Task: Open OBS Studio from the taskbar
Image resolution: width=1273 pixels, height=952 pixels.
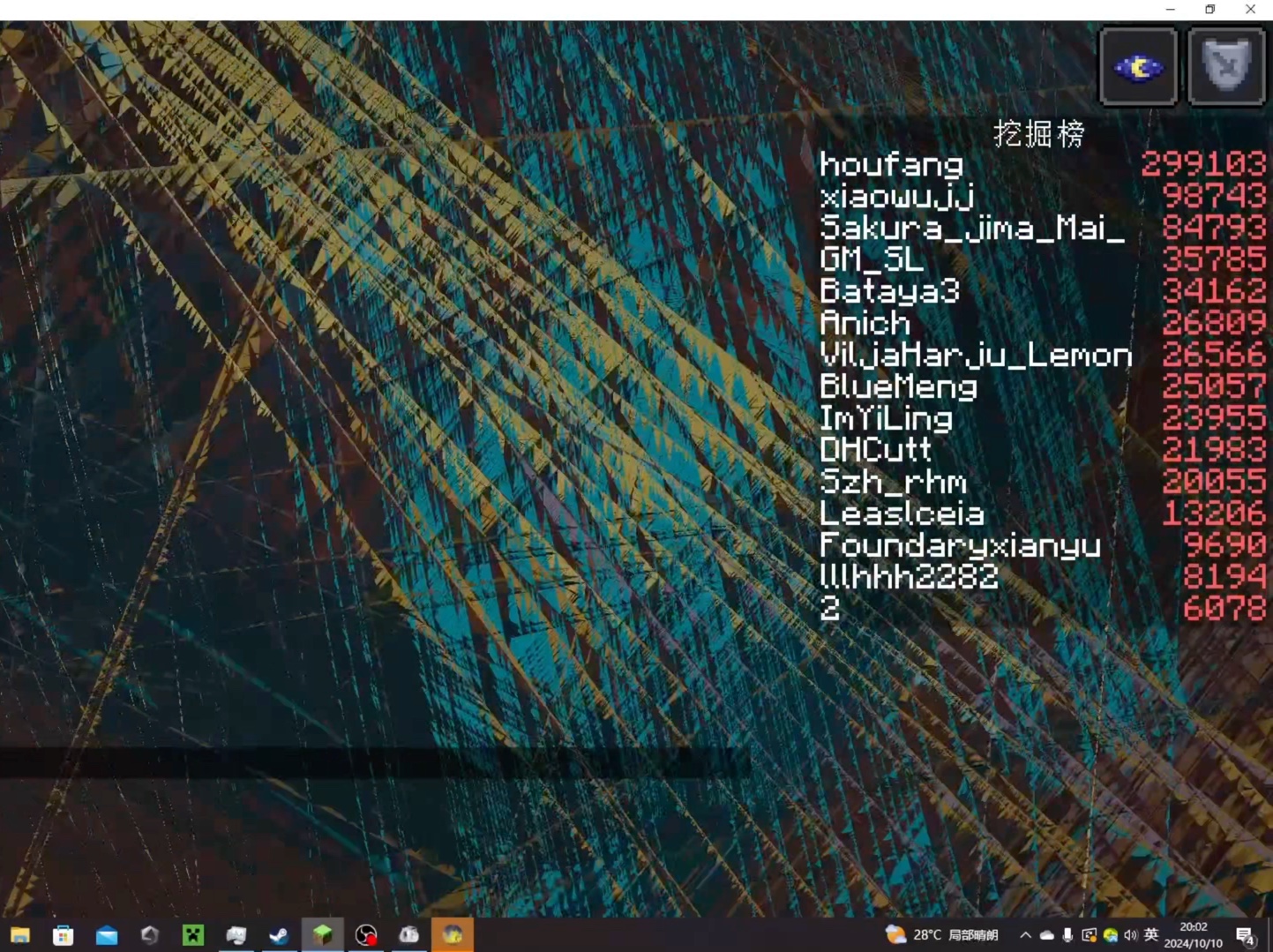Action: (x=365, y=935)
